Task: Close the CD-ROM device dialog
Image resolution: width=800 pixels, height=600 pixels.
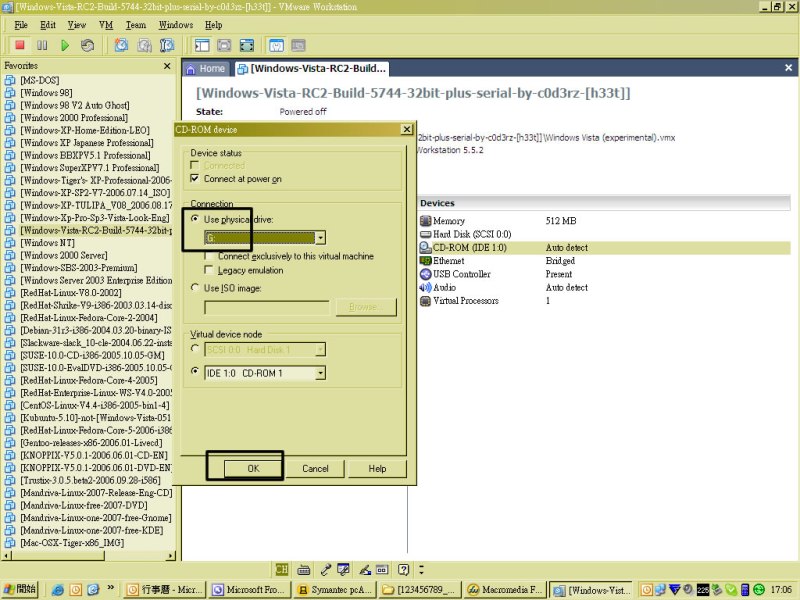Action: click(407, 130)
